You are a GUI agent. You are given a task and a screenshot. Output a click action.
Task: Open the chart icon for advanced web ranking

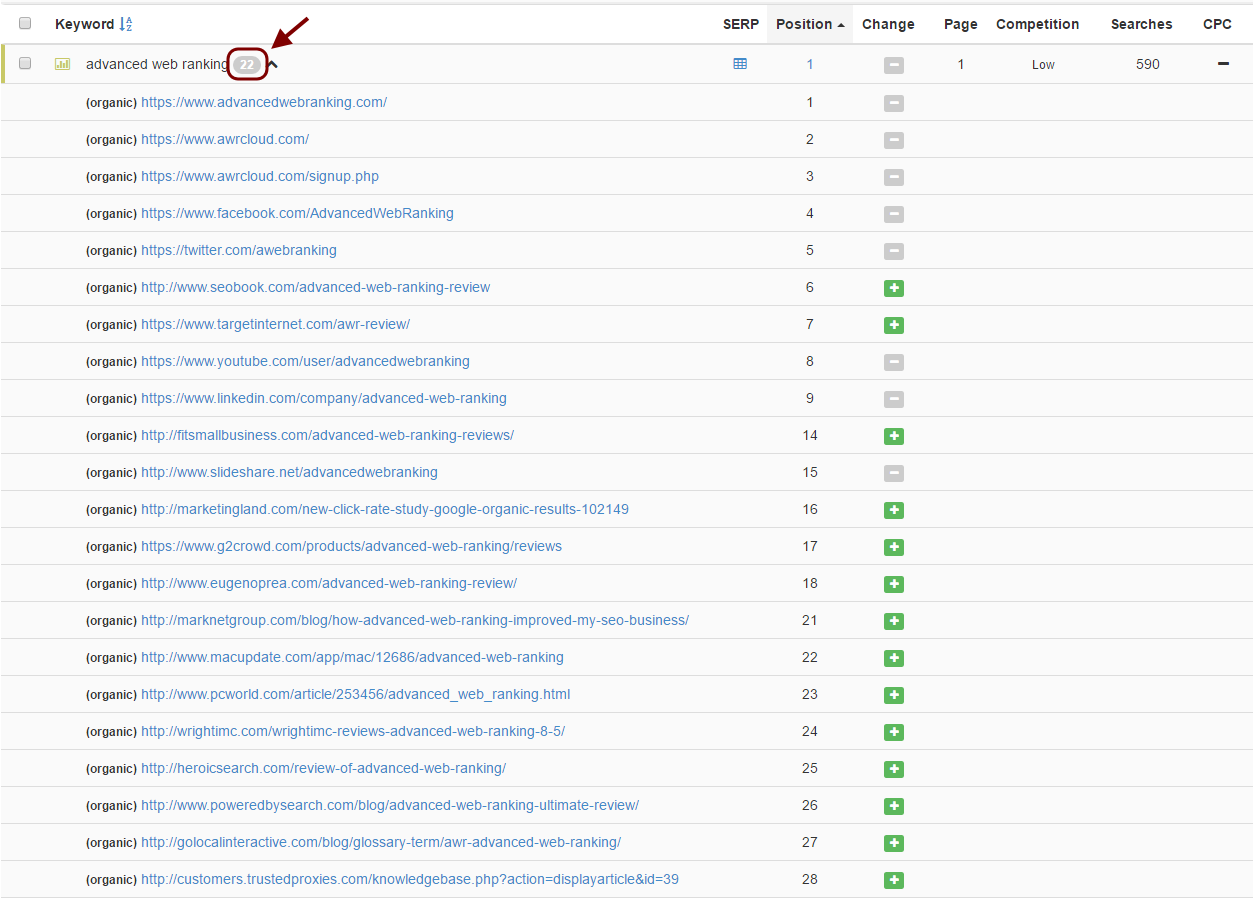(62, 64)
